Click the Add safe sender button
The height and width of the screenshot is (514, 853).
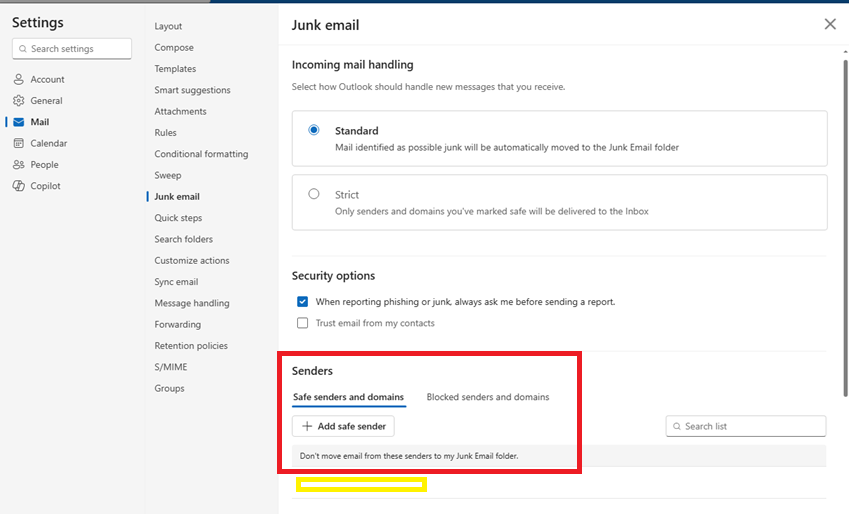343,426
